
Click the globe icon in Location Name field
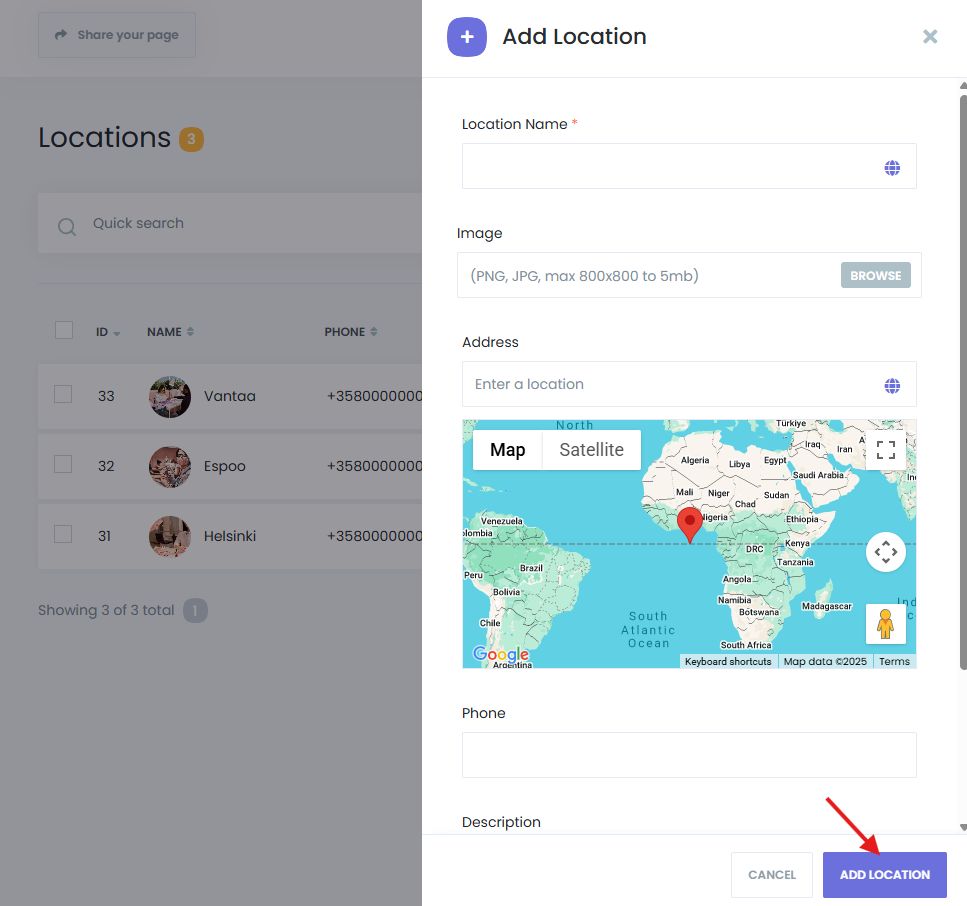pos(892,168)
